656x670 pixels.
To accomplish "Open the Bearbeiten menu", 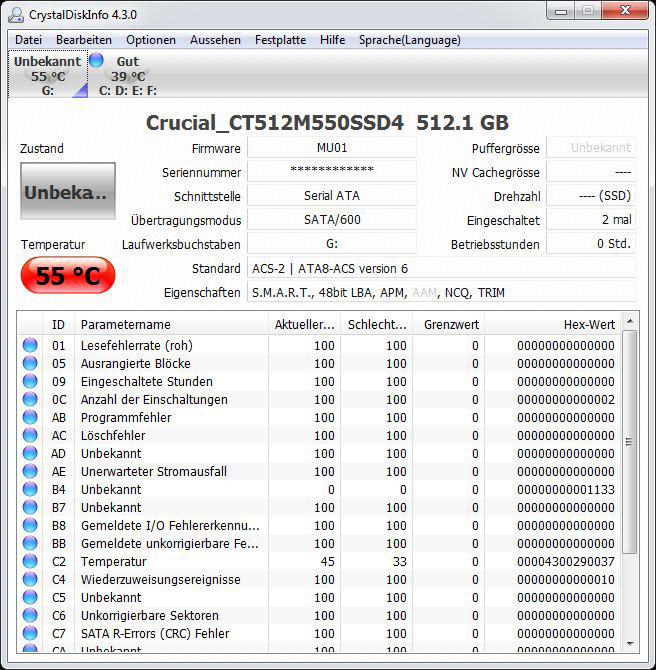I will [x=84, y=40].
